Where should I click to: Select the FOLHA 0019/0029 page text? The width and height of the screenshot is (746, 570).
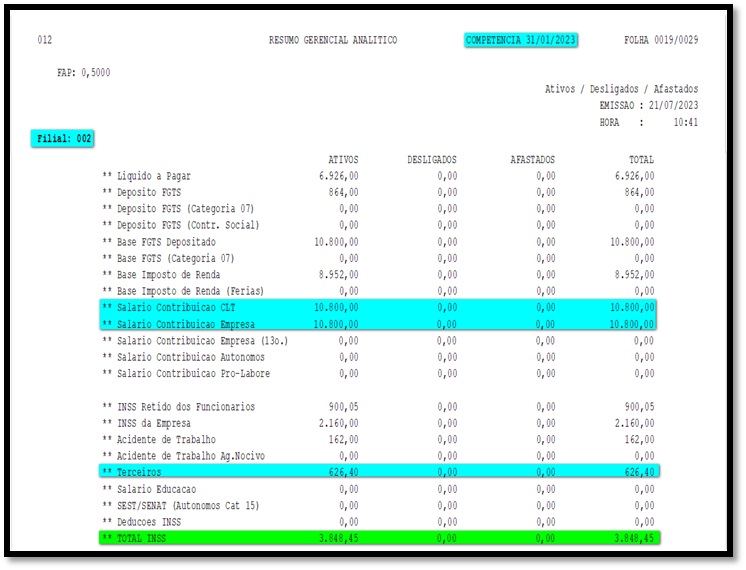pyautogui.click(x=661, y=40)
